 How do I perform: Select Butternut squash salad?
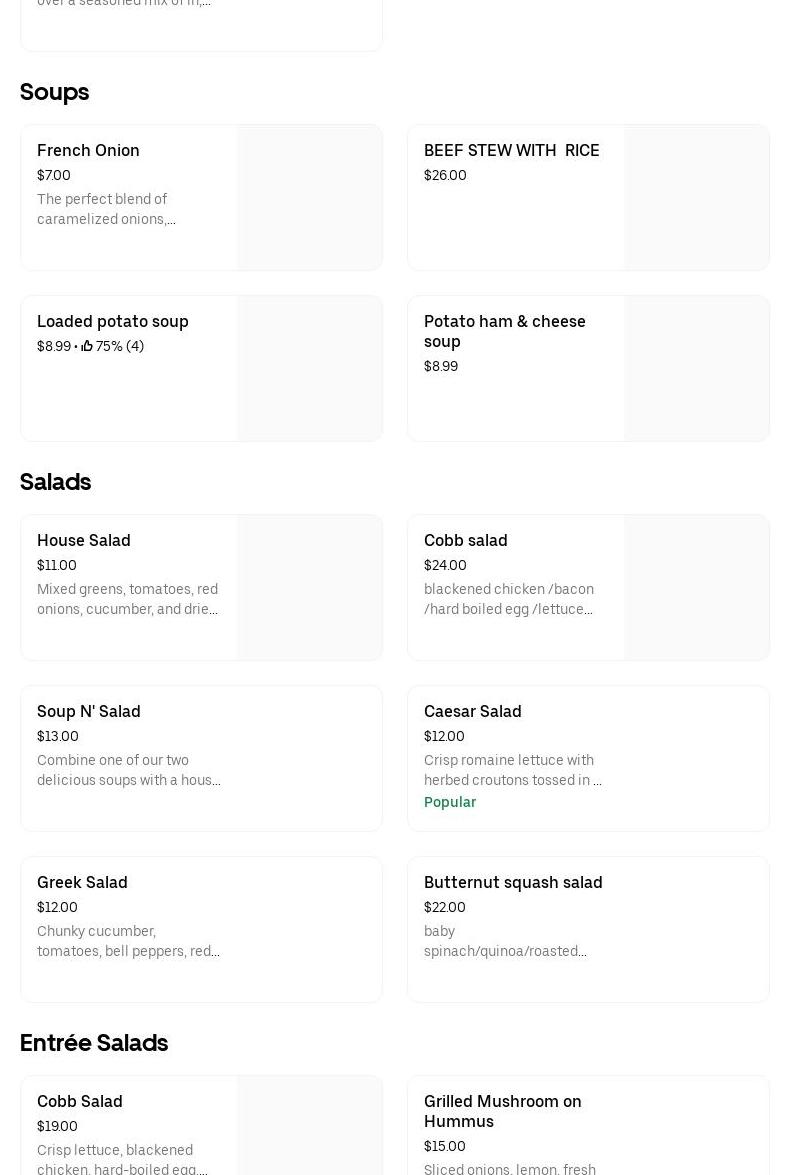click(x=513, y=883)
